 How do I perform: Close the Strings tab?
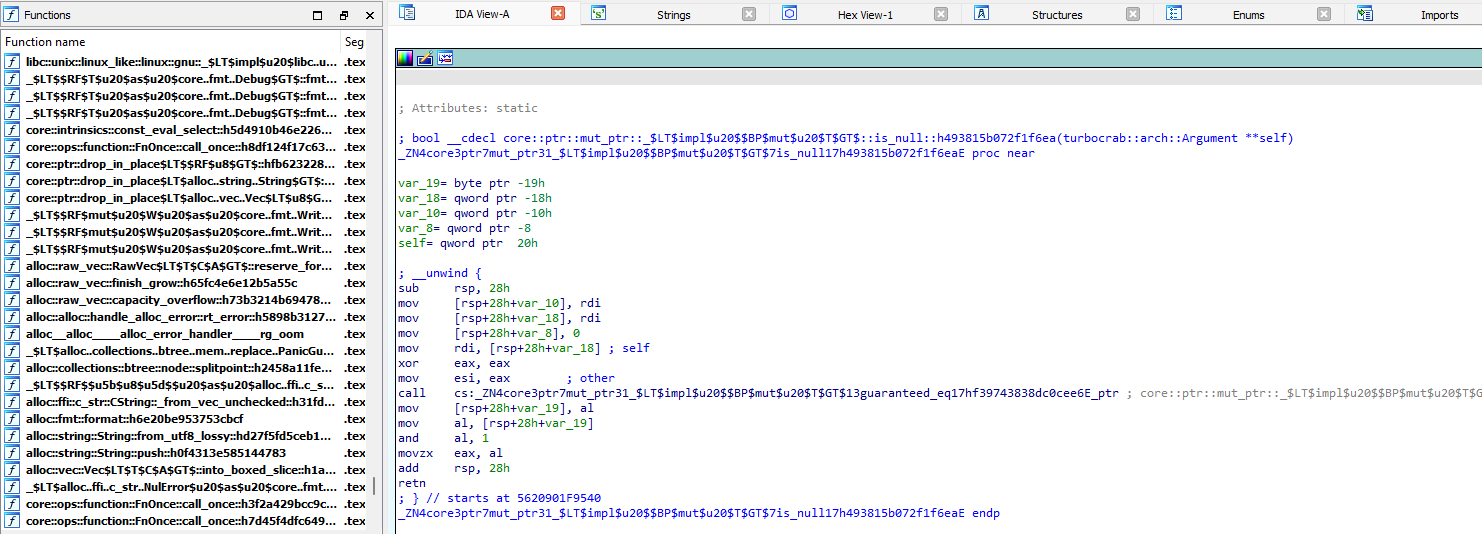click(x=749, y=14)
